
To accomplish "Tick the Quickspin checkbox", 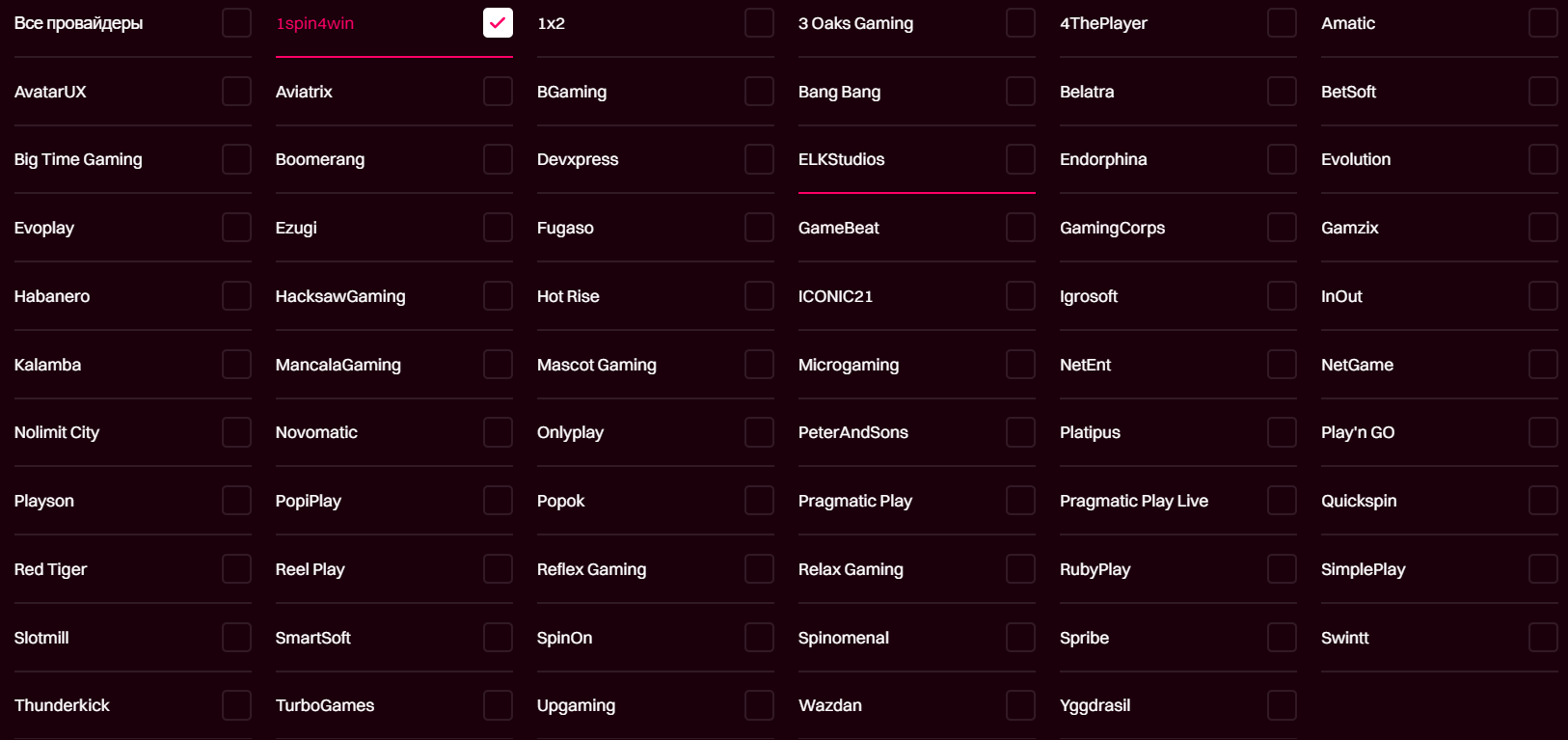I will [1543, 501].
